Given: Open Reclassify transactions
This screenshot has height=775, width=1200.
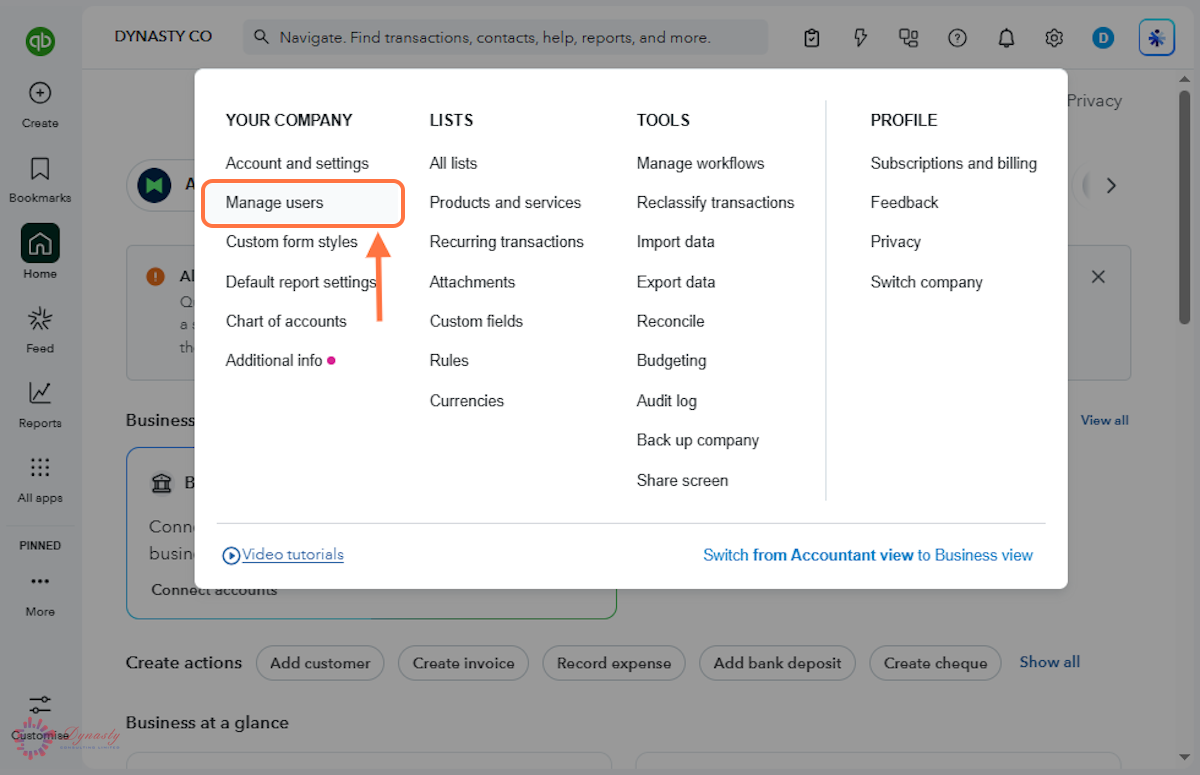Looking at the screenshot, I should 715,202.
